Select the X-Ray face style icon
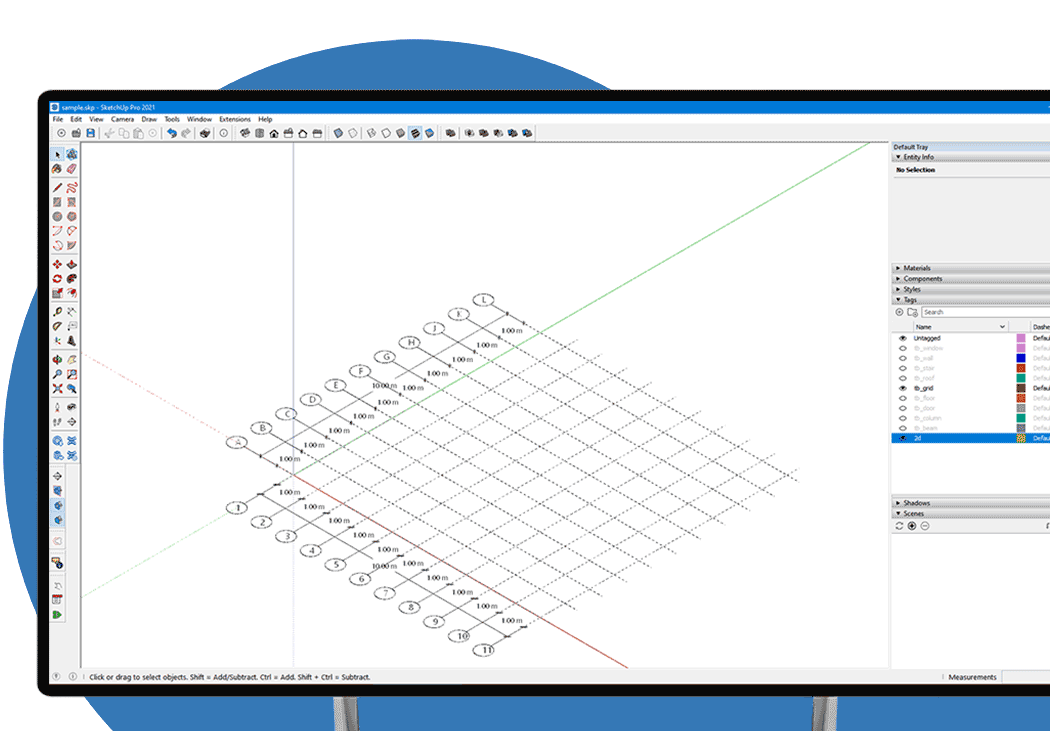Screen dimensions: 1050x731 (x=338, y=133)
